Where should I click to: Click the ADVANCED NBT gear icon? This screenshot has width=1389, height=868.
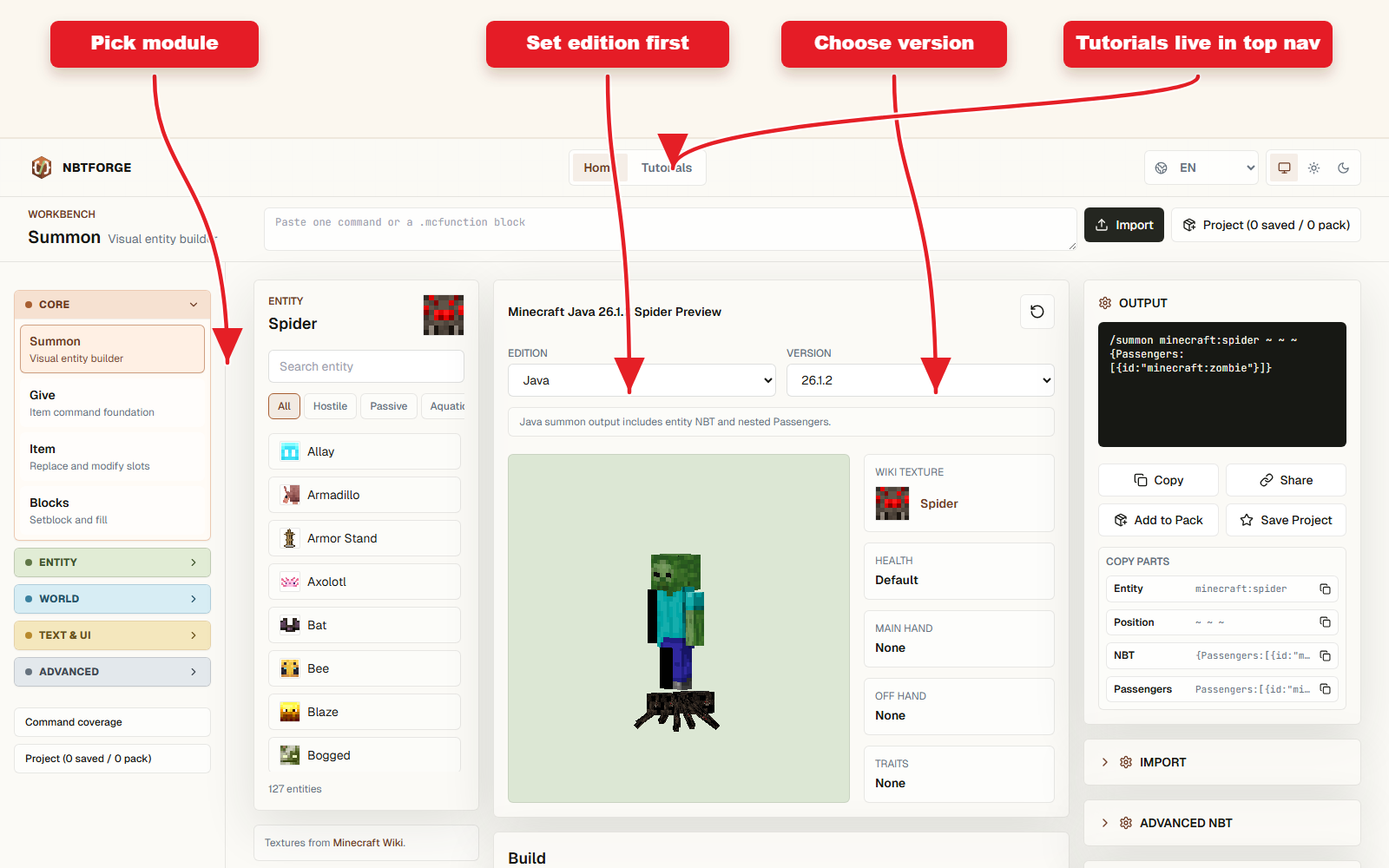point(1126,823)
